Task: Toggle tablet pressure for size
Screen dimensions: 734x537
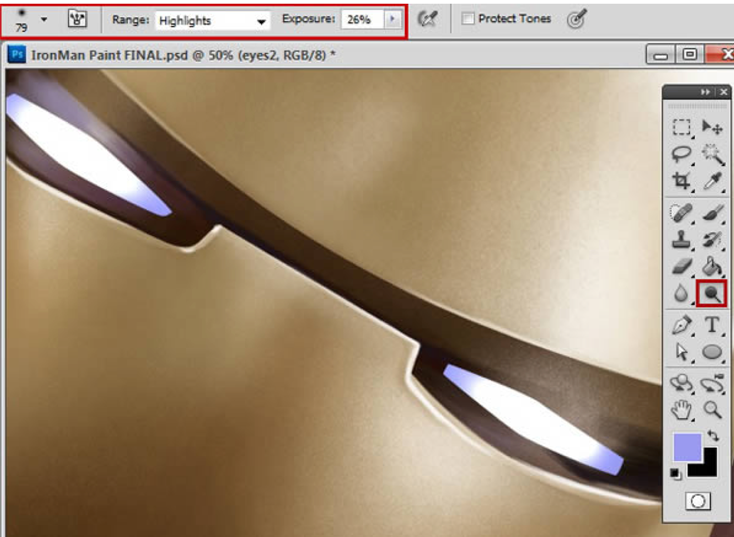Action: coord(576,19)
